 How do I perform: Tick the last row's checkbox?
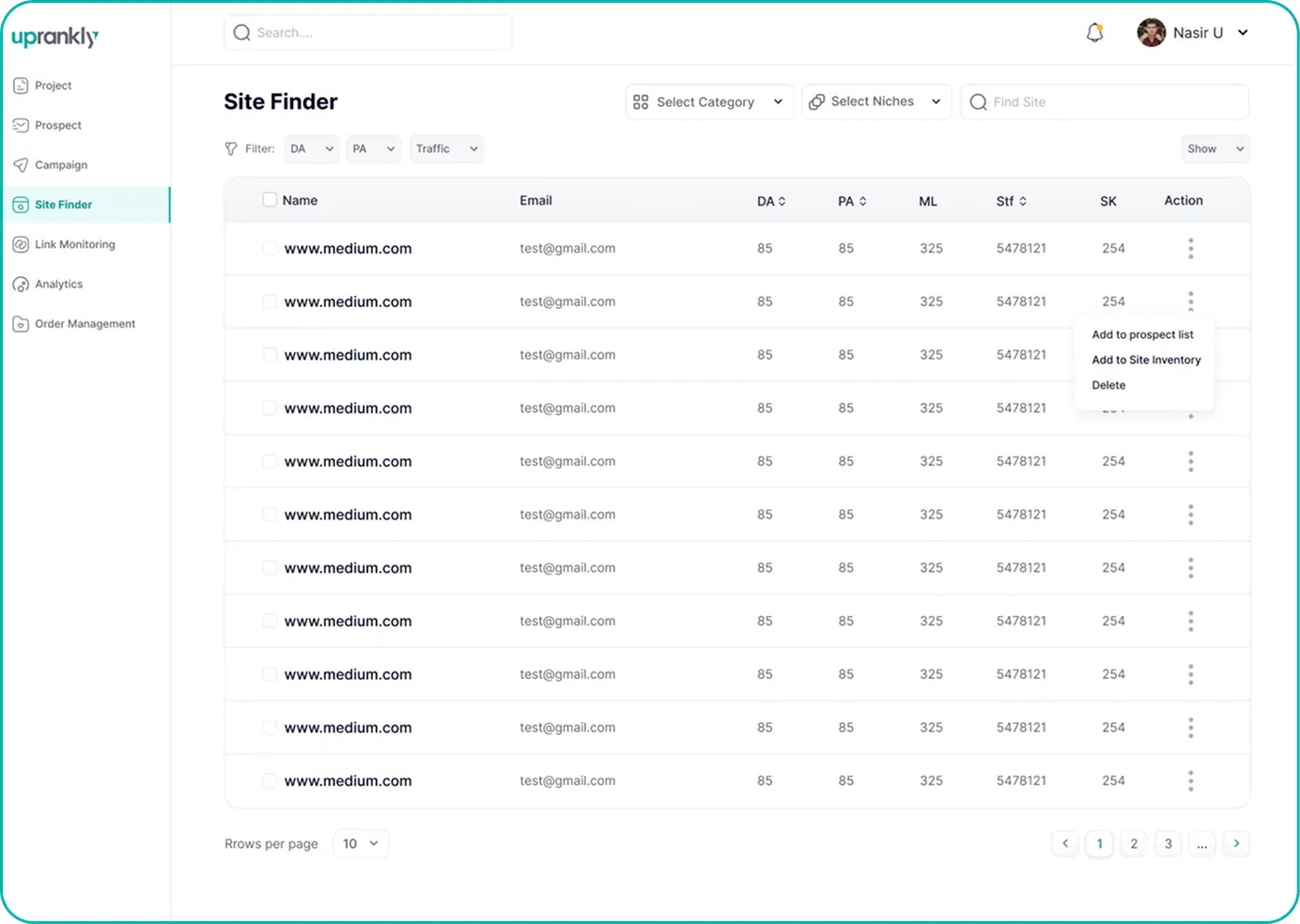pyautogui.click(x=270, y=780)
